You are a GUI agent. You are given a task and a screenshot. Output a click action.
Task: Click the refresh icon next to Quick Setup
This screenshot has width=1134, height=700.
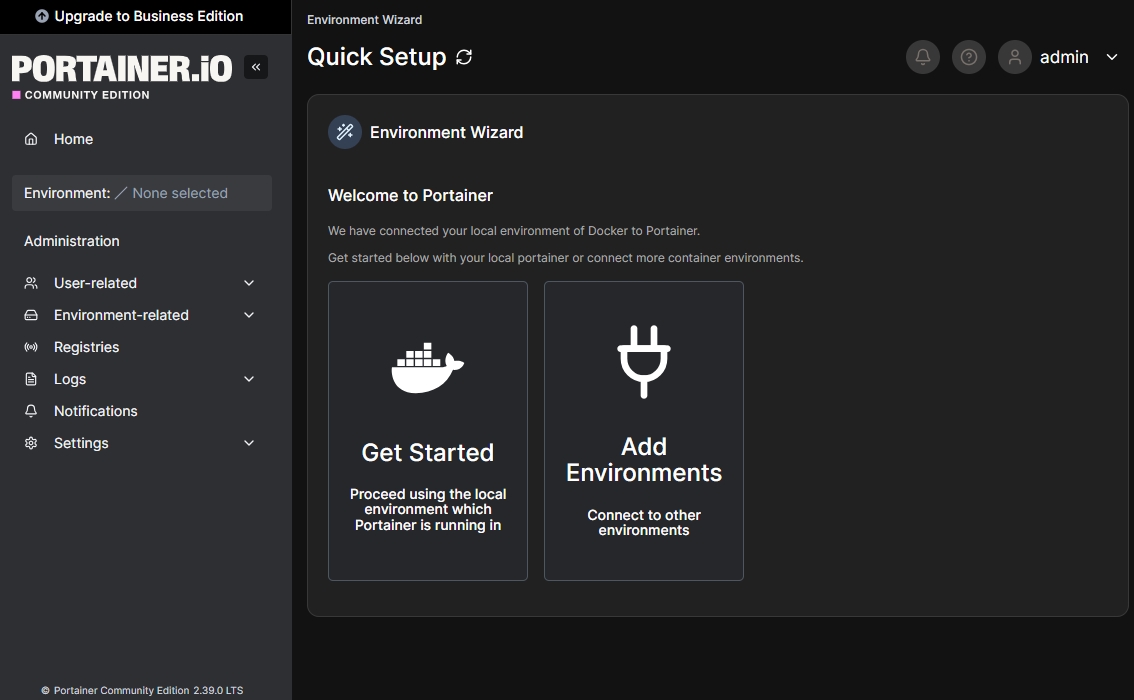tap(463, 57)
